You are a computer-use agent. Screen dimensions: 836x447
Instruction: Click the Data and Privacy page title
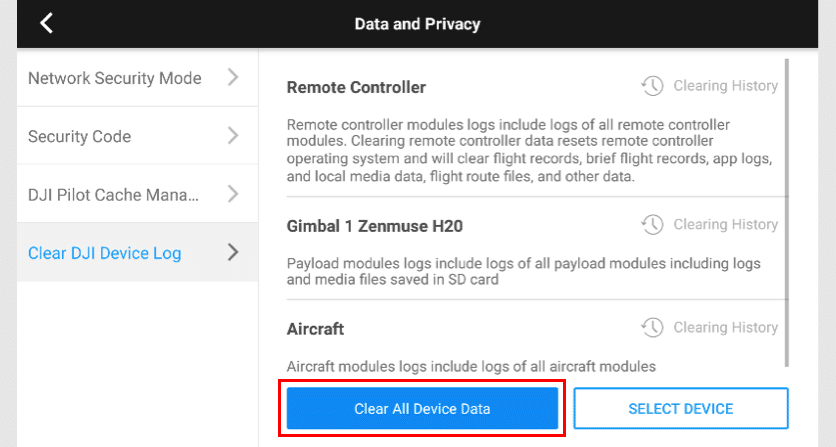418,24
